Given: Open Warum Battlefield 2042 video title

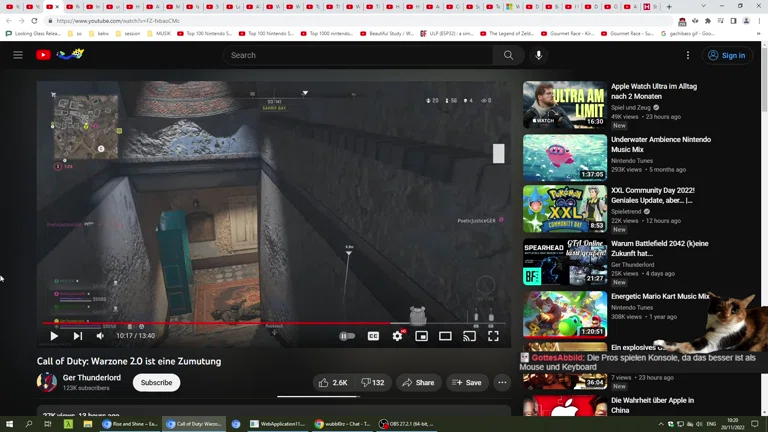Looking at the screenshot, I should [x=659, y=248].
